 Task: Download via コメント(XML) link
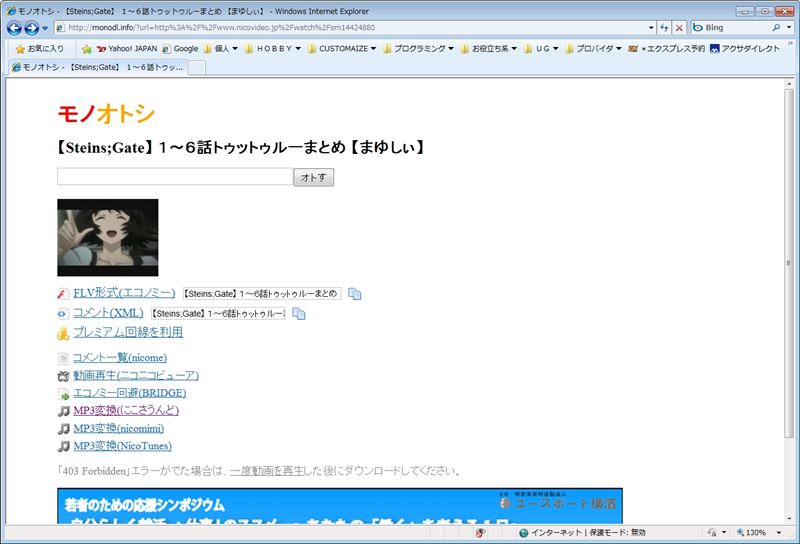[108, 313]
